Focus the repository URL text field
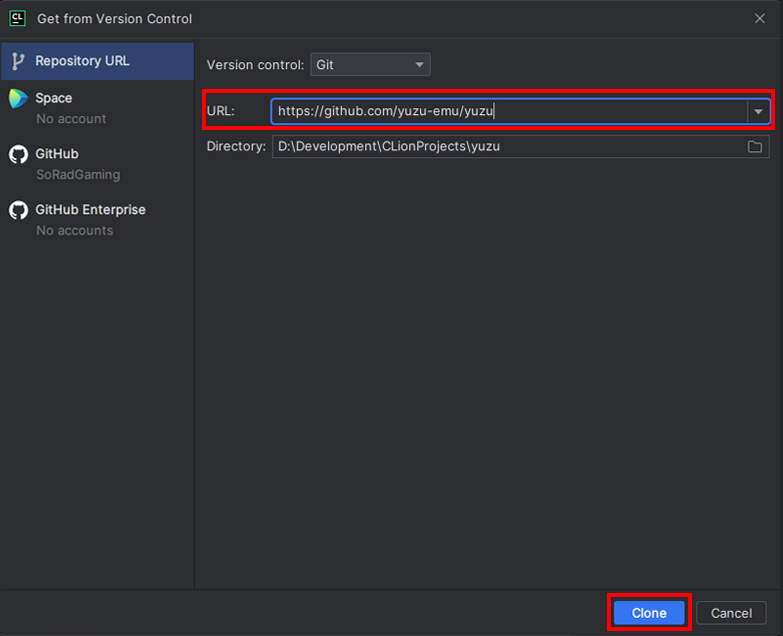783x636 pixels. pos(508,111)
